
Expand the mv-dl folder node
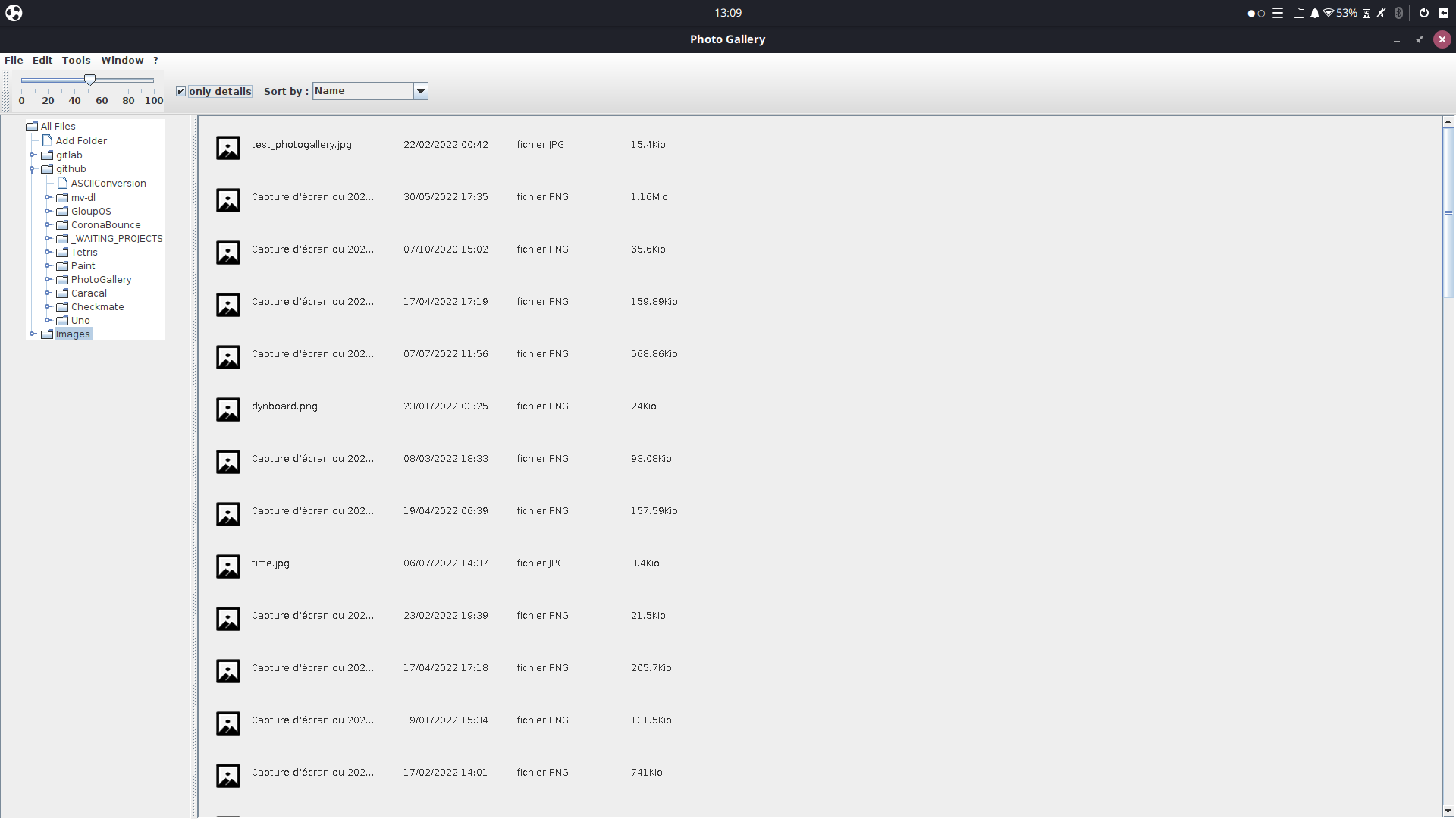(x=48, y=198)
